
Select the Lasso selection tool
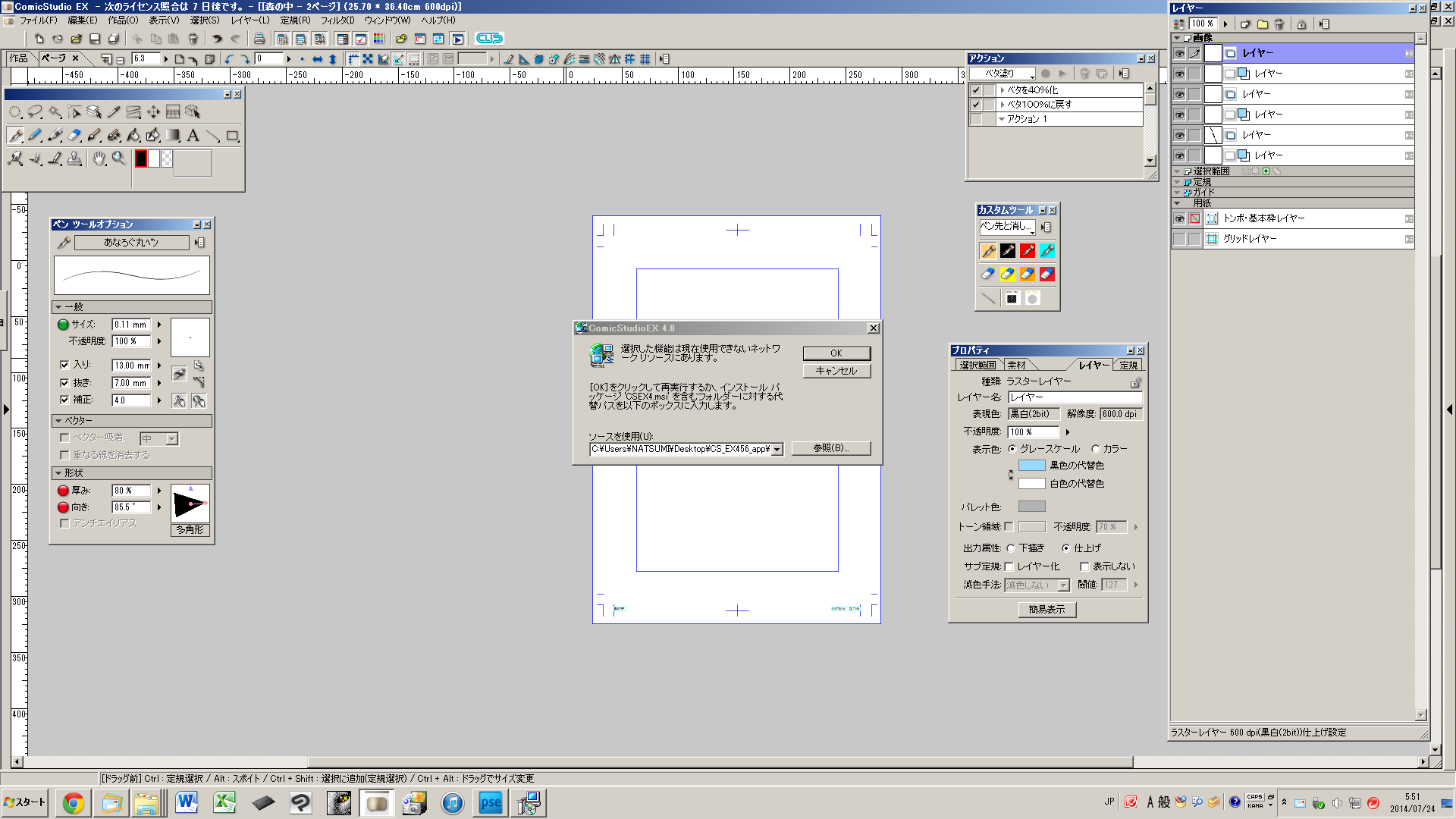click(35, 112)
